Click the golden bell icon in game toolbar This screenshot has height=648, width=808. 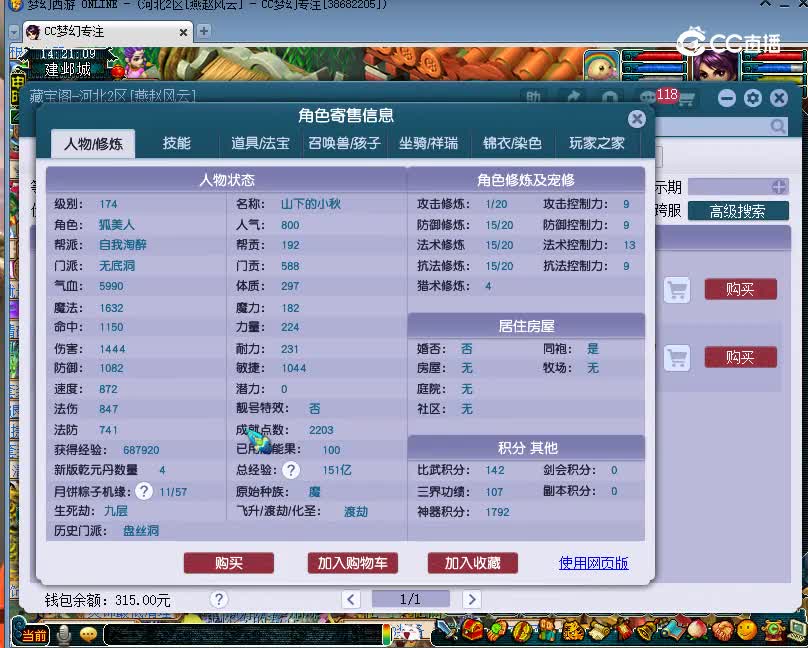[x=648, y=629]
